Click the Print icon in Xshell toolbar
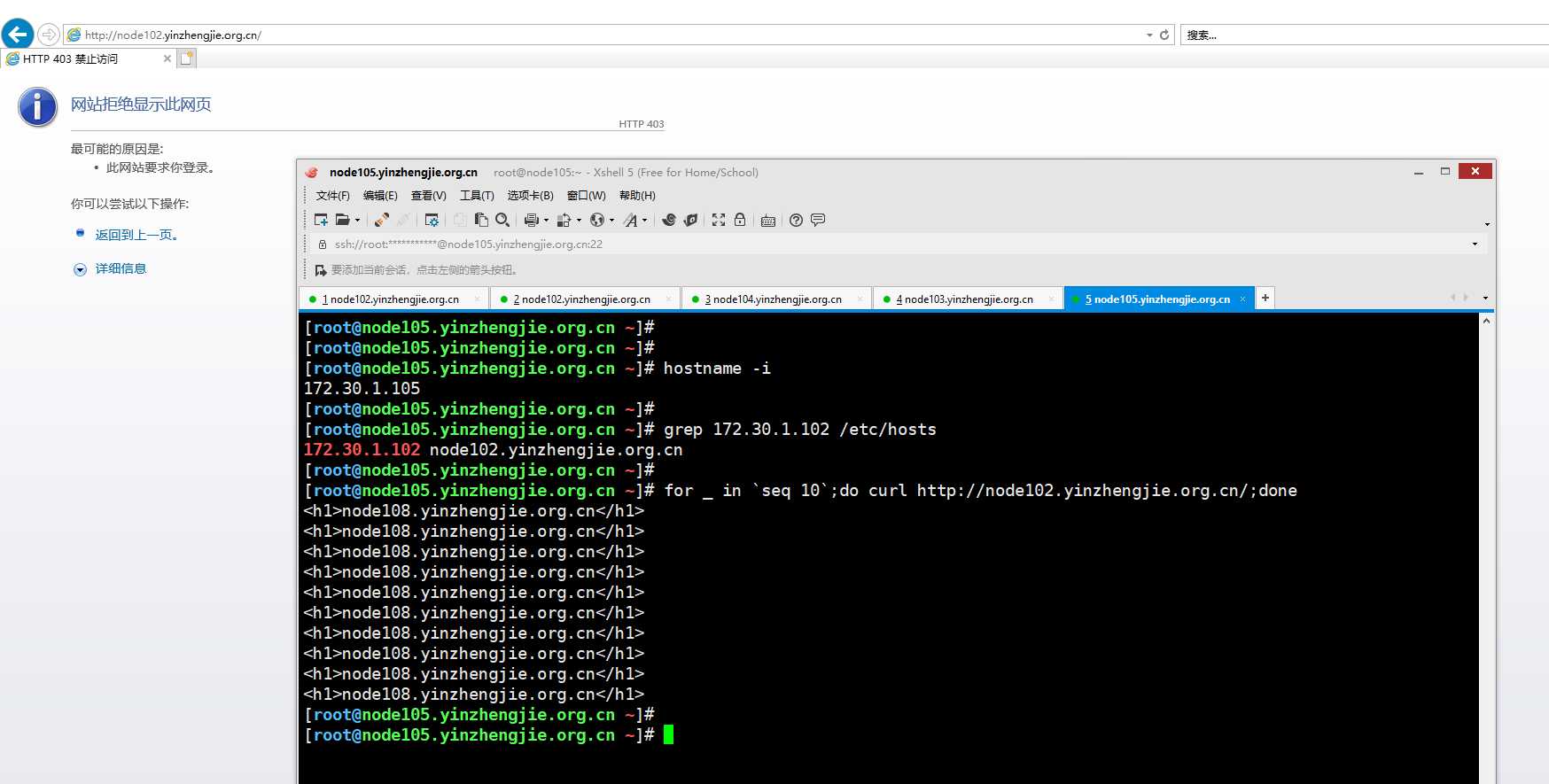 (531, 220)
